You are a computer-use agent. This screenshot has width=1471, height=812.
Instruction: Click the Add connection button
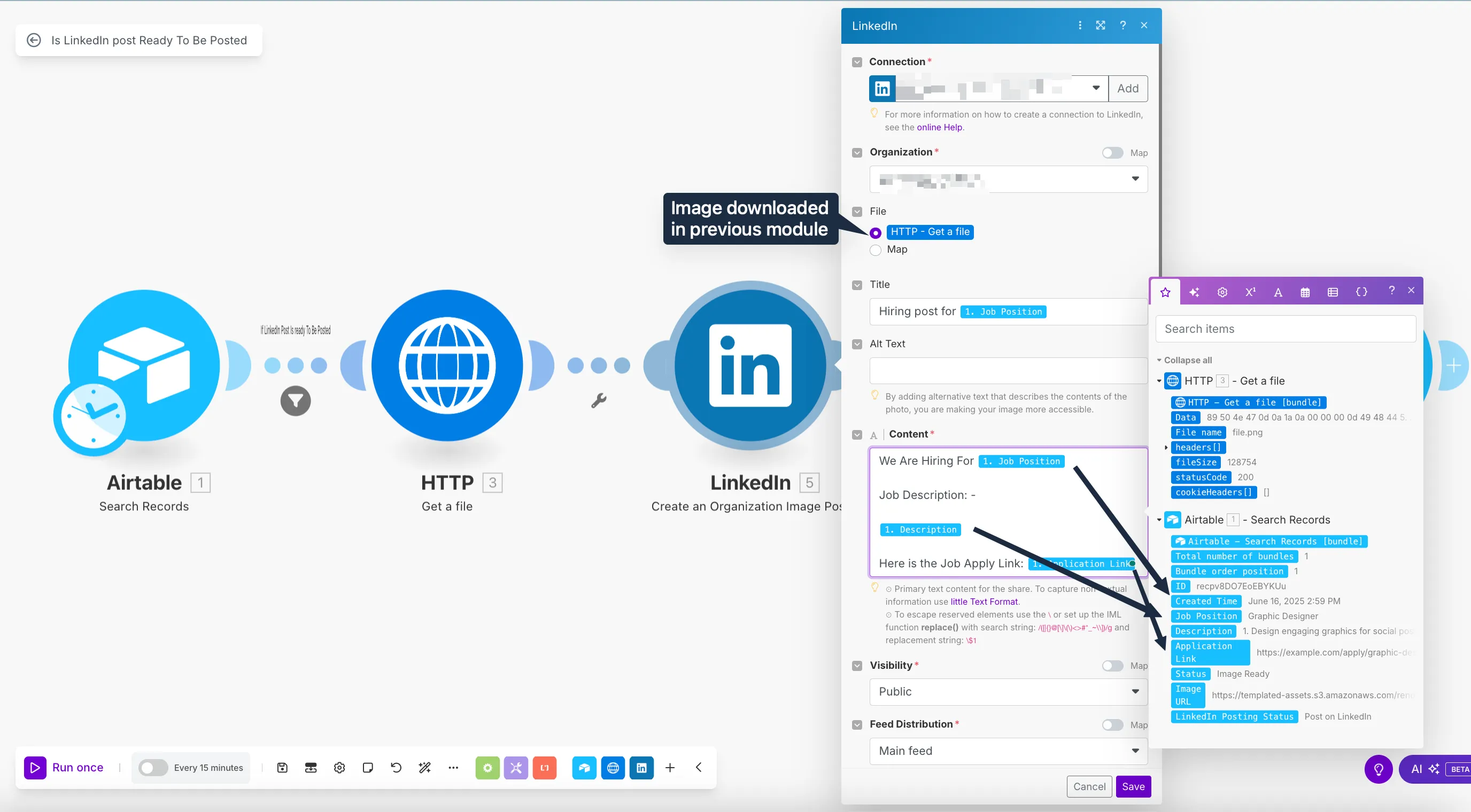(1128, 89)
